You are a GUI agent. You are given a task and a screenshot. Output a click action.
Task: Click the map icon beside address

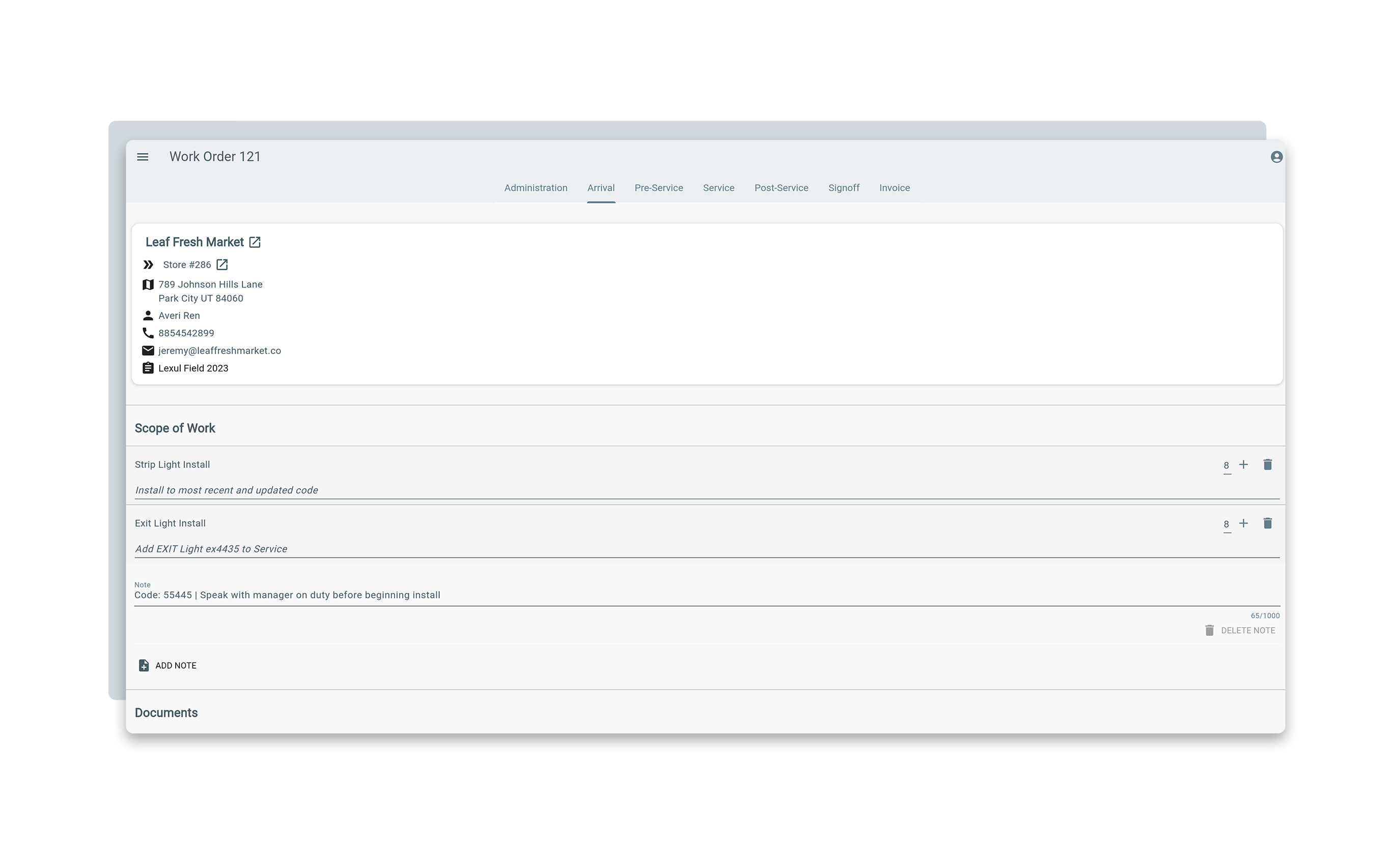point(148,284)
